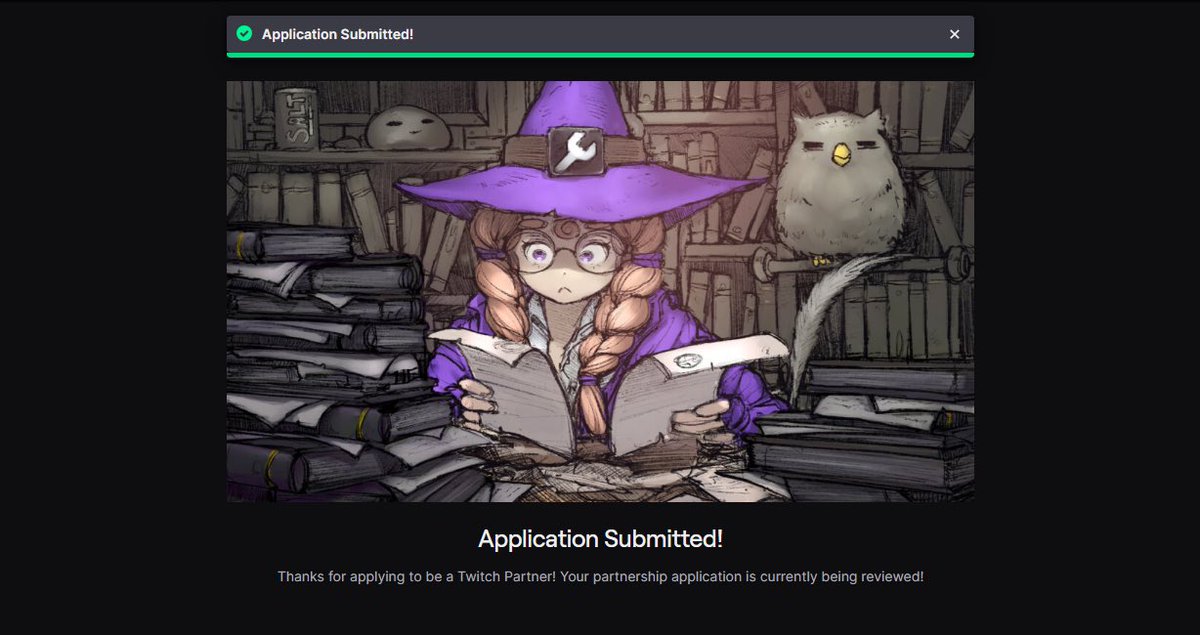Click the green success checkmark icon

[244, 34]
